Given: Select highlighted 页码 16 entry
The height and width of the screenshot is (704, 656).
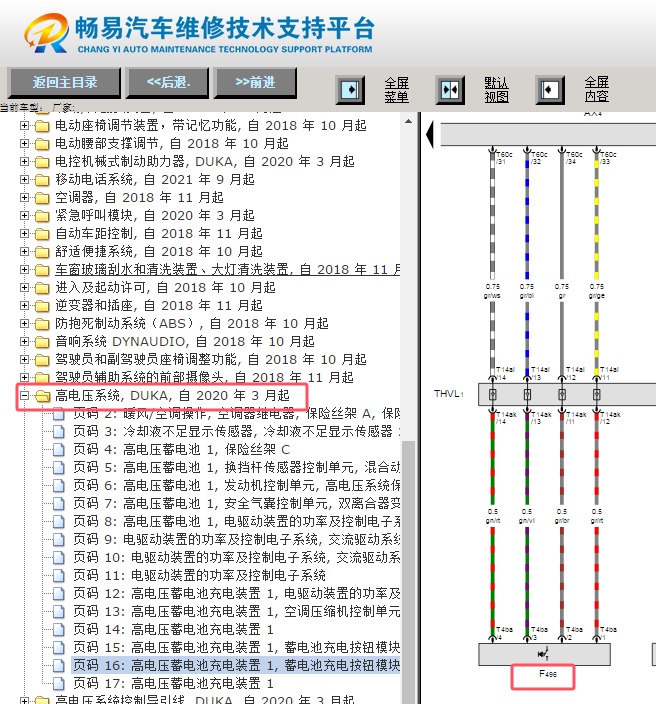Looking at the screenshot, I should tap(236, 665).
